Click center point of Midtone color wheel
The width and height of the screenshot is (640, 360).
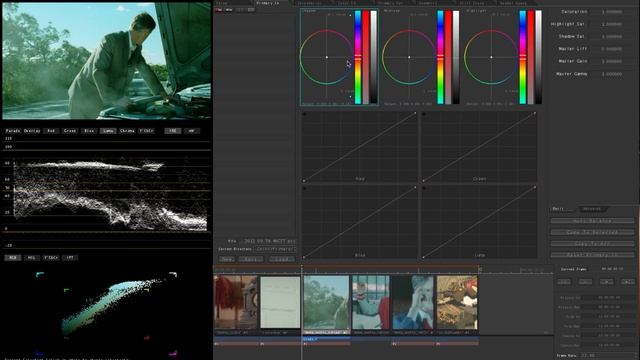pos(409,57)
